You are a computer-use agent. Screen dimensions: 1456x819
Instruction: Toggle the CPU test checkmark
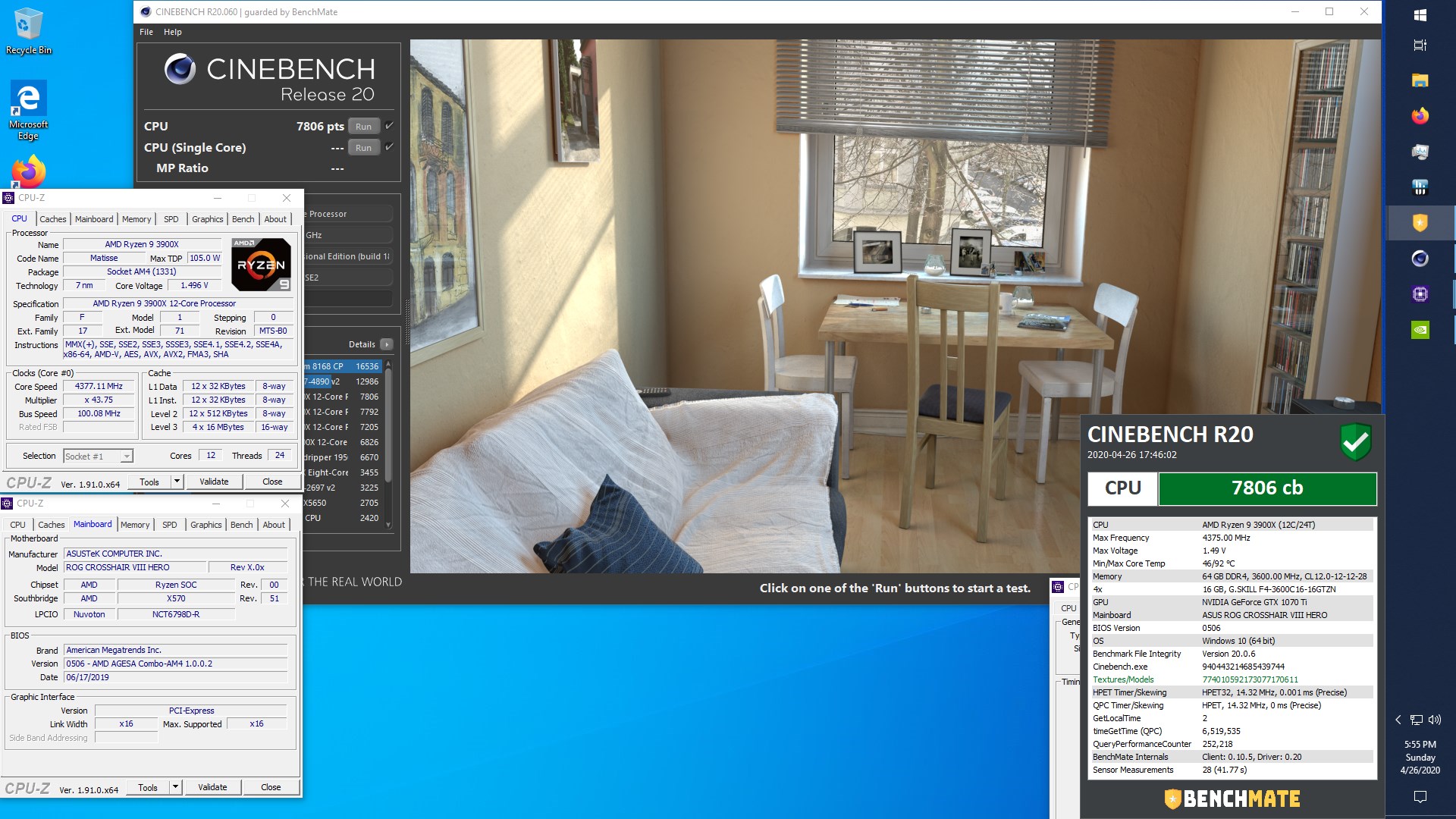point(389,126)
